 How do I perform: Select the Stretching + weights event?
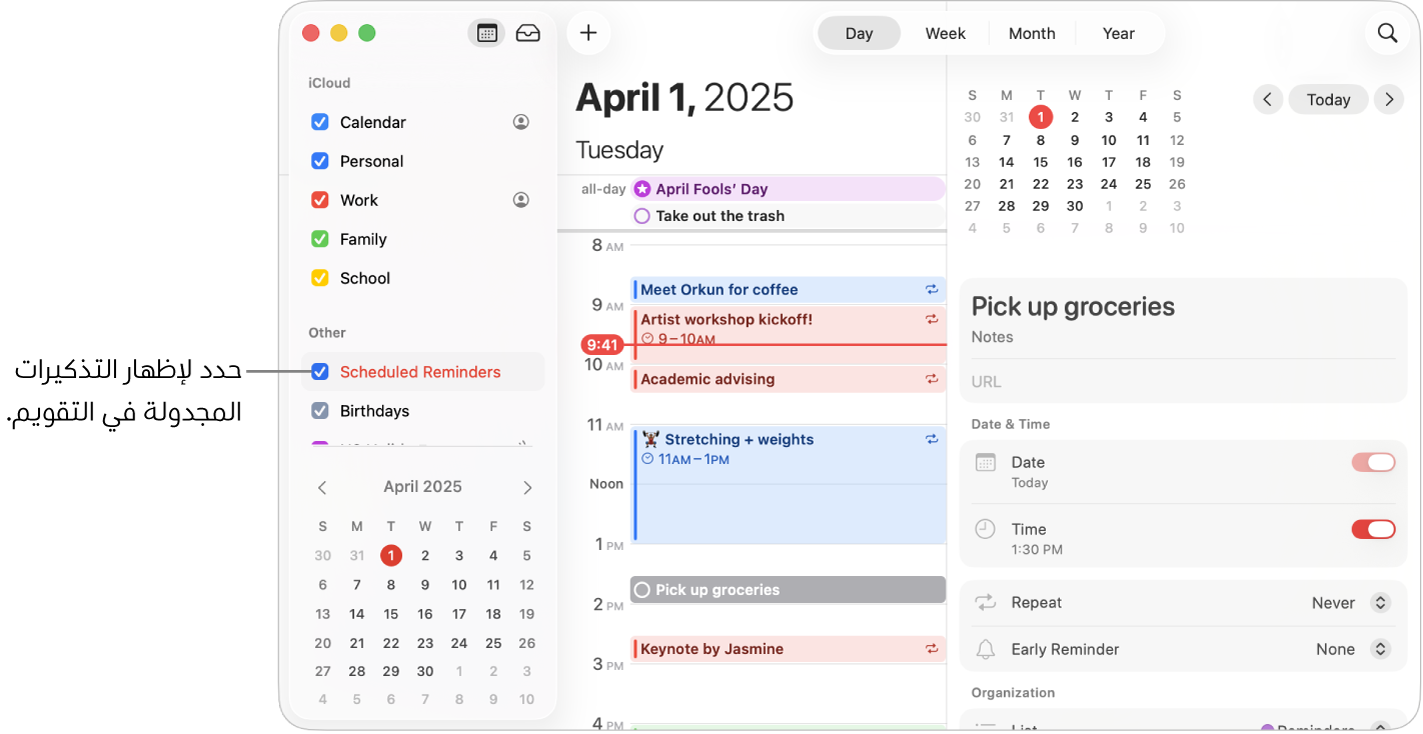pos(789,485)
